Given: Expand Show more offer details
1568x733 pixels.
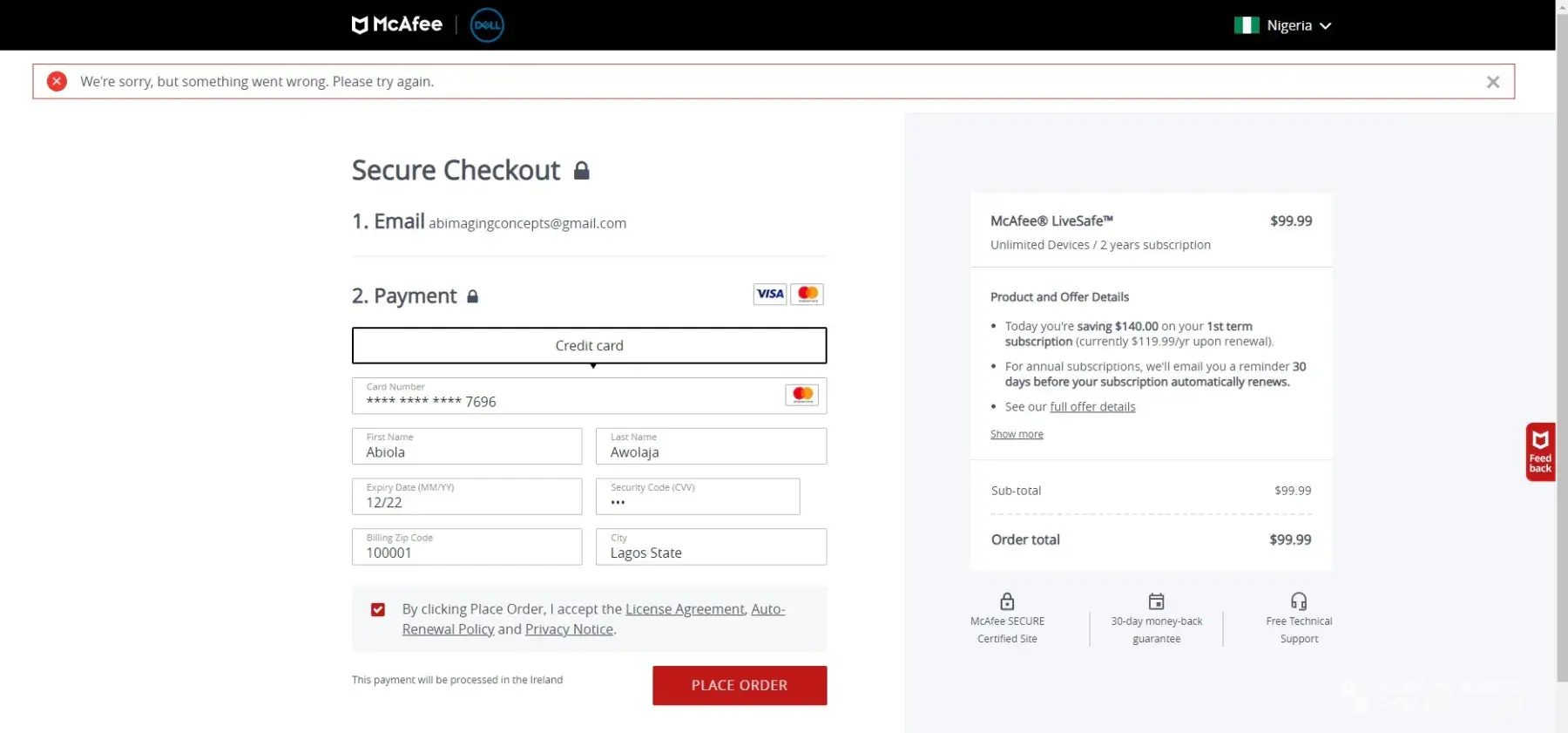Looking at the screenshot, I should pos(1016,434).
